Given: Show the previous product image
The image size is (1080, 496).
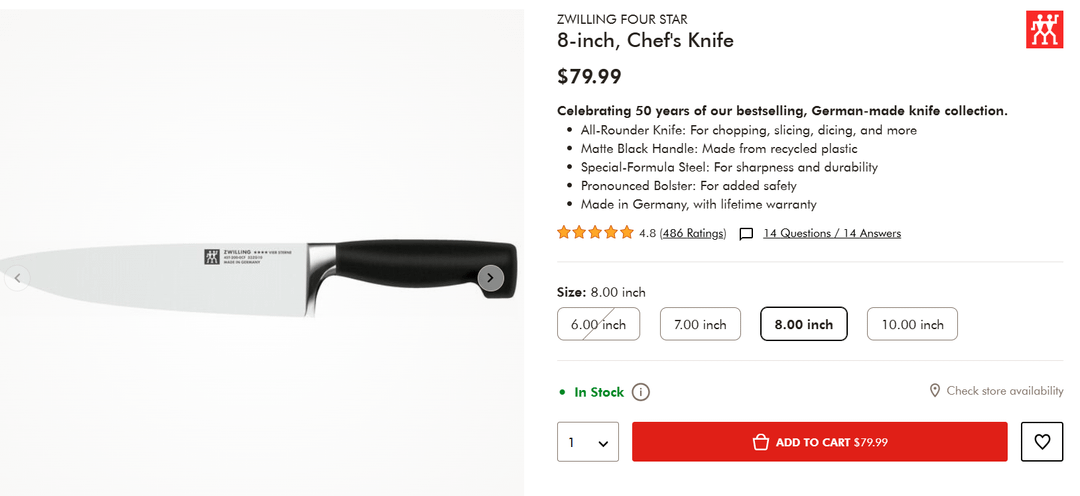Looking at the screenshot, I should [x=17, y=278].
